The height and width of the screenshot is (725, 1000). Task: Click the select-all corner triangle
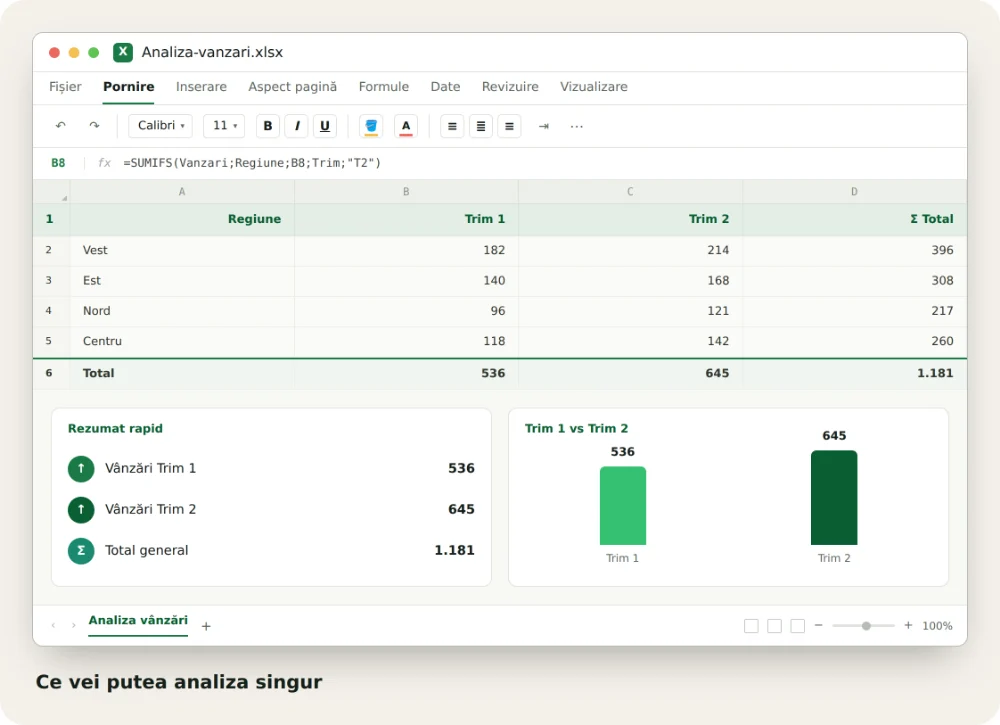coord(64,198)
